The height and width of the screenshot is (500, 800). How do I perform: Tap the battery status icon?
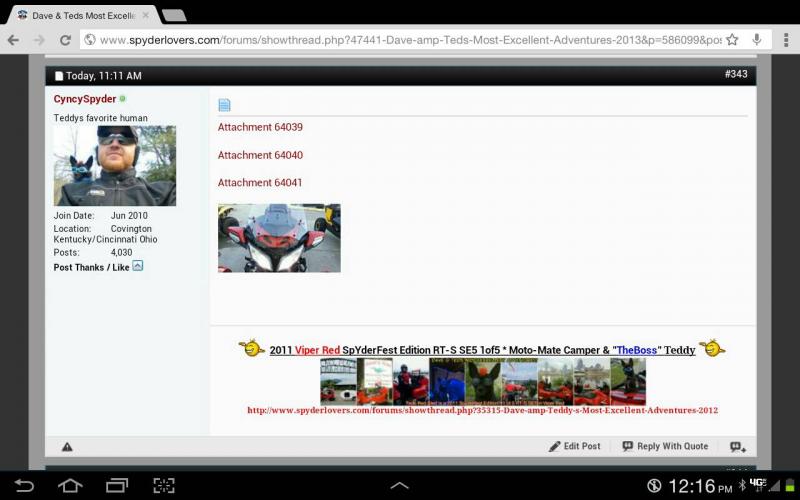tap(790, 485)
